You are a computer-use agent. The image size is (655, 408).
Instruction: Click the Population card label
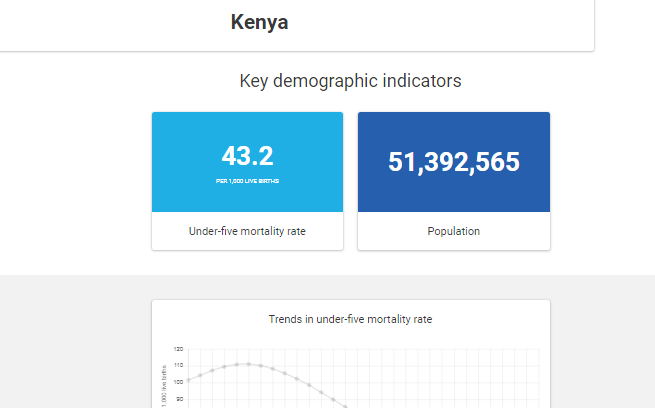[453, 231]
